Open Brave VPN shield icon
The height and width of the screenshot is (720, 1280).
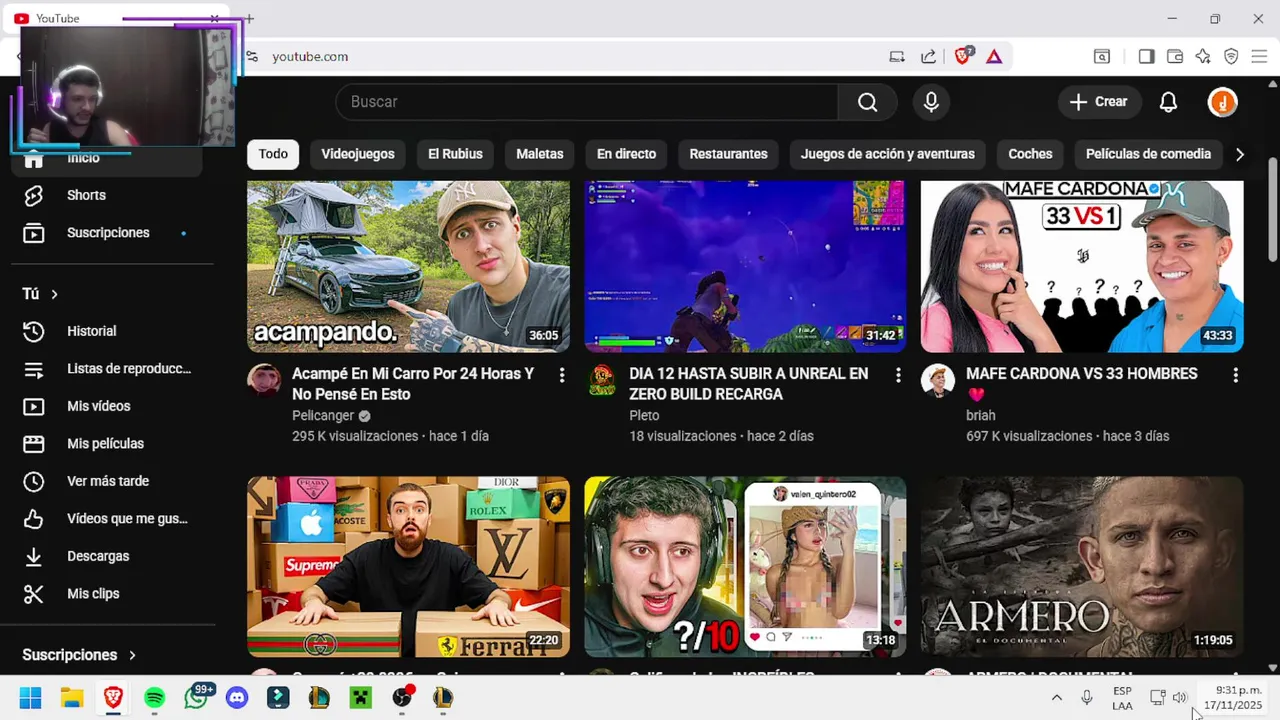click(x=1231, y=57)
